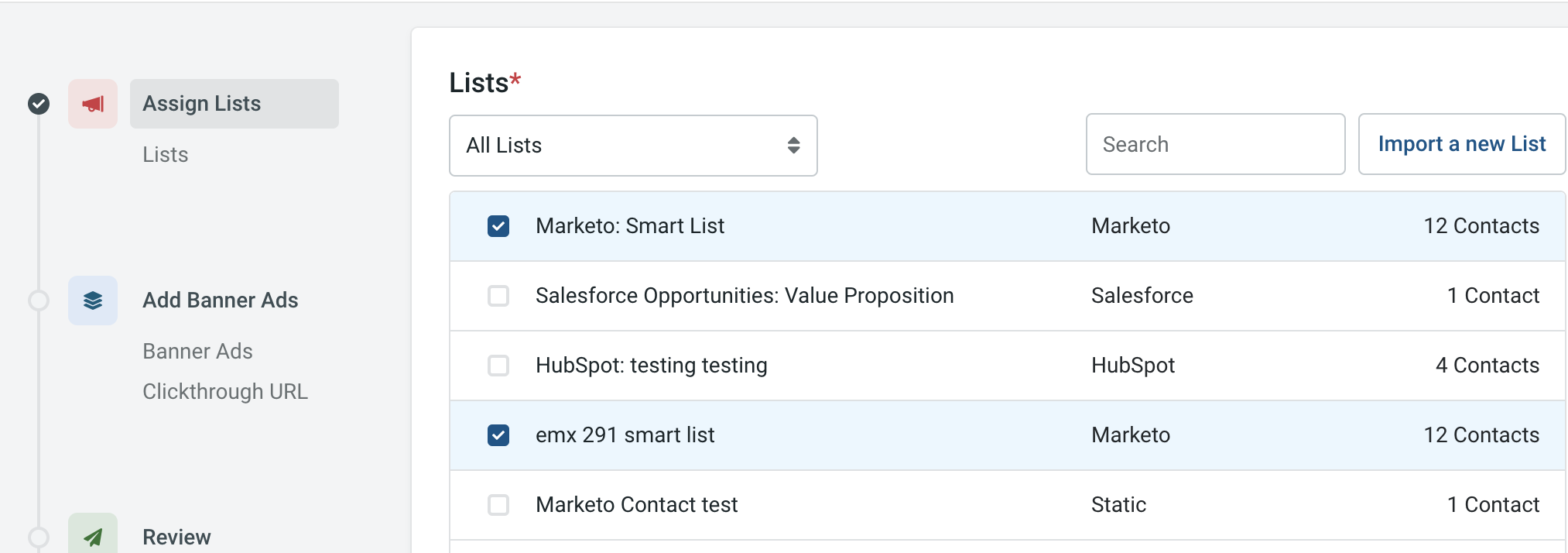
Task: Open the Review step
Action: tap(176, 537)
